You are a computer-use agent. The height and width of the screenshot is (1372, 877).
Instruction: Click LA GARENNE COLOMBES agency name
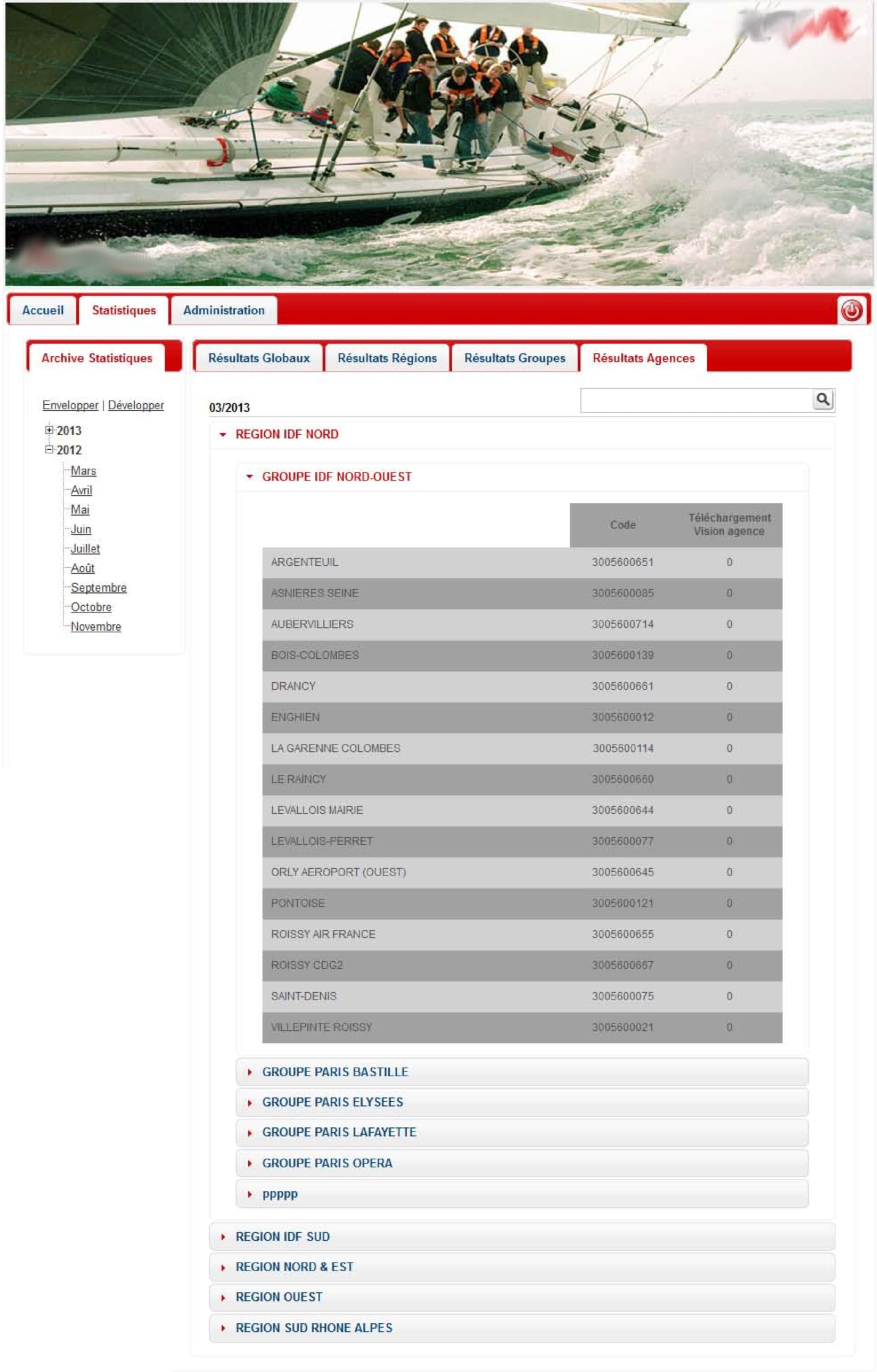click(x=335, y=749)
